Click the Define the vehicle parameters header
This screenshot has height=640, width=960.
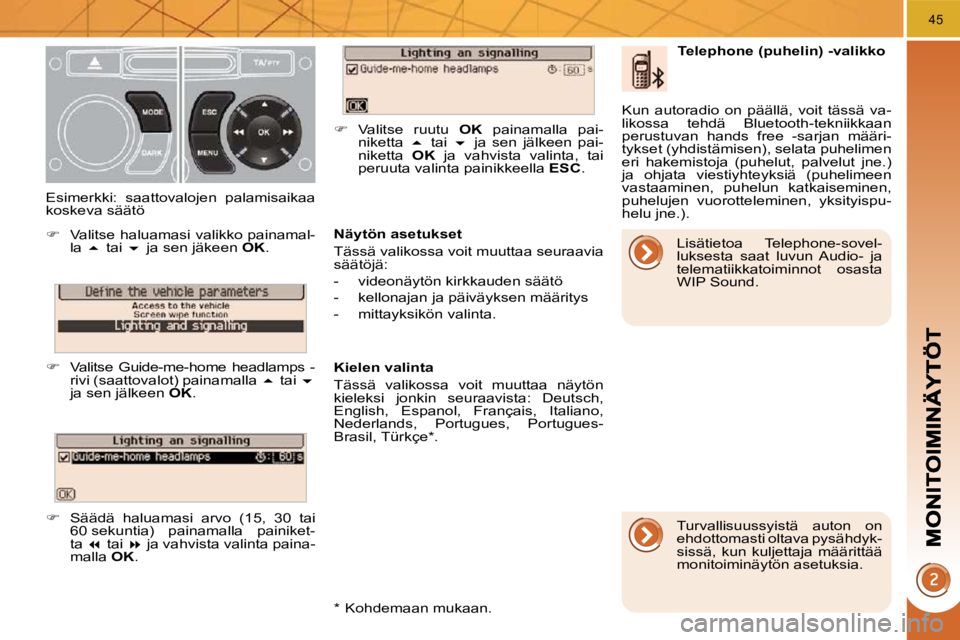point(181,292)
